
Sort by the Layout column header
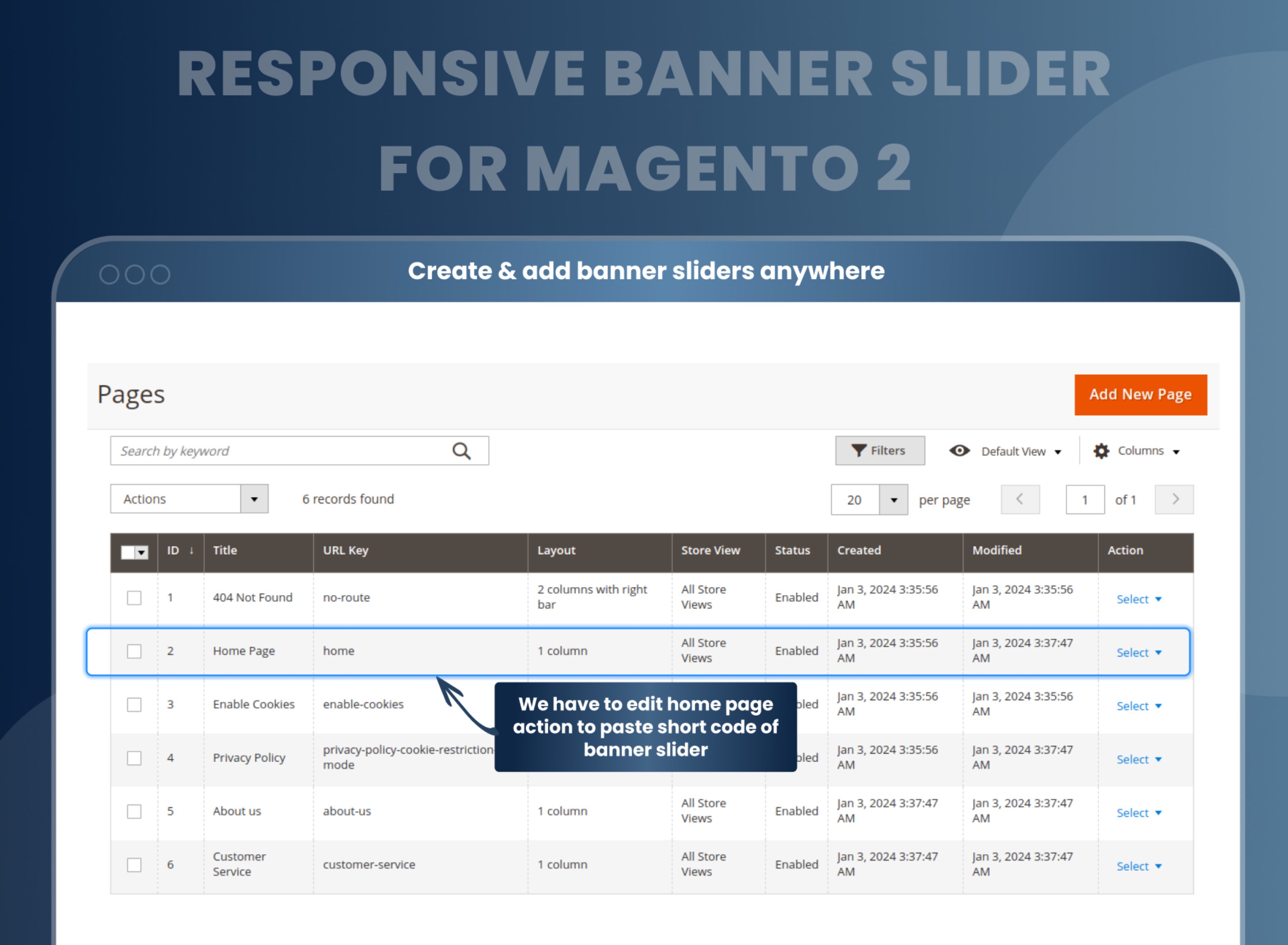600,553
